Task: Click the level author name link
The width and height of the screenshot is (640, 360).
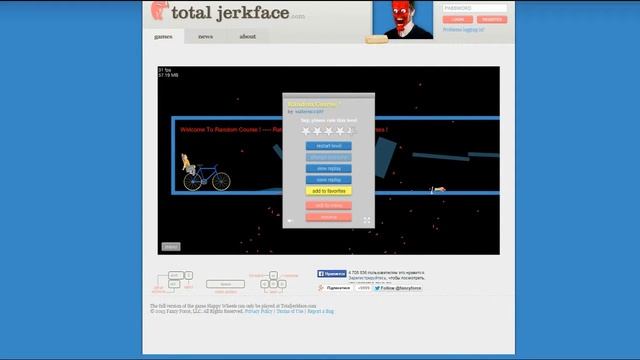Action: tap(309, 111)
